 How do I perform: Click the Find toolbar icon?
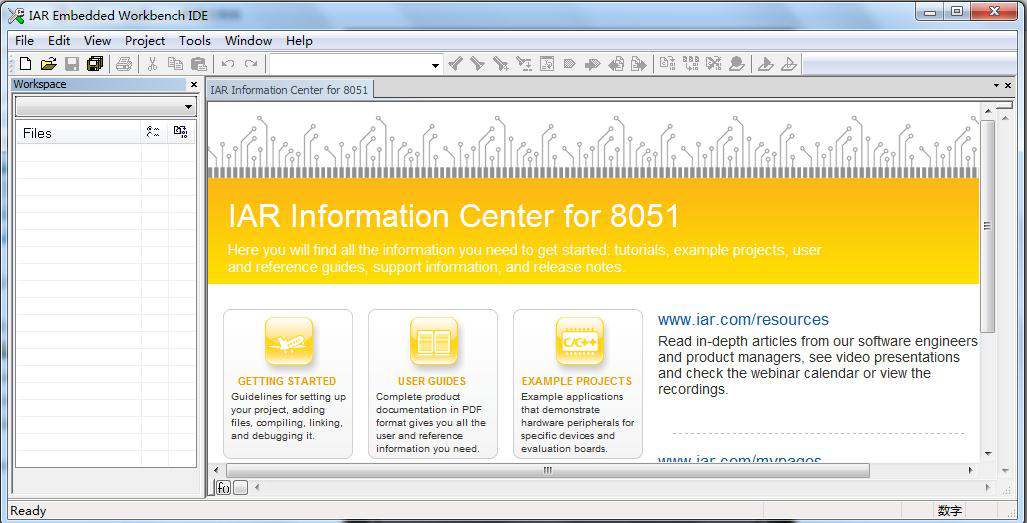500,64
